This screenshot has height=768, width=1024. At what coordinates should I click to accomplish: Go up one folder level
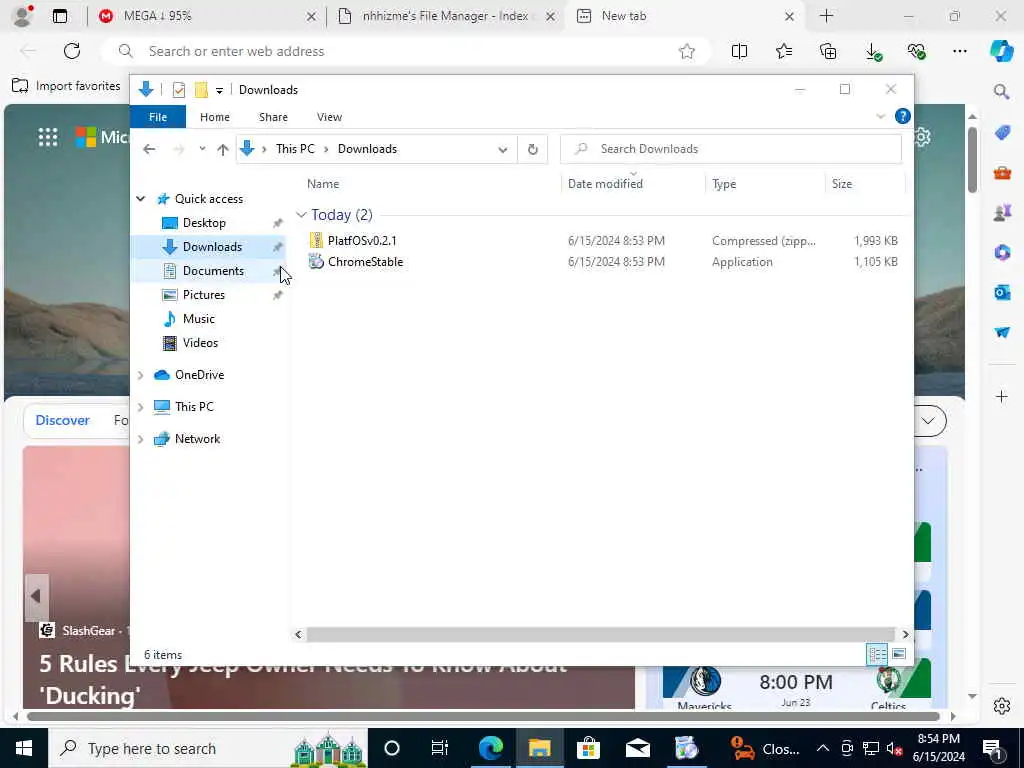tap(223, 150)
